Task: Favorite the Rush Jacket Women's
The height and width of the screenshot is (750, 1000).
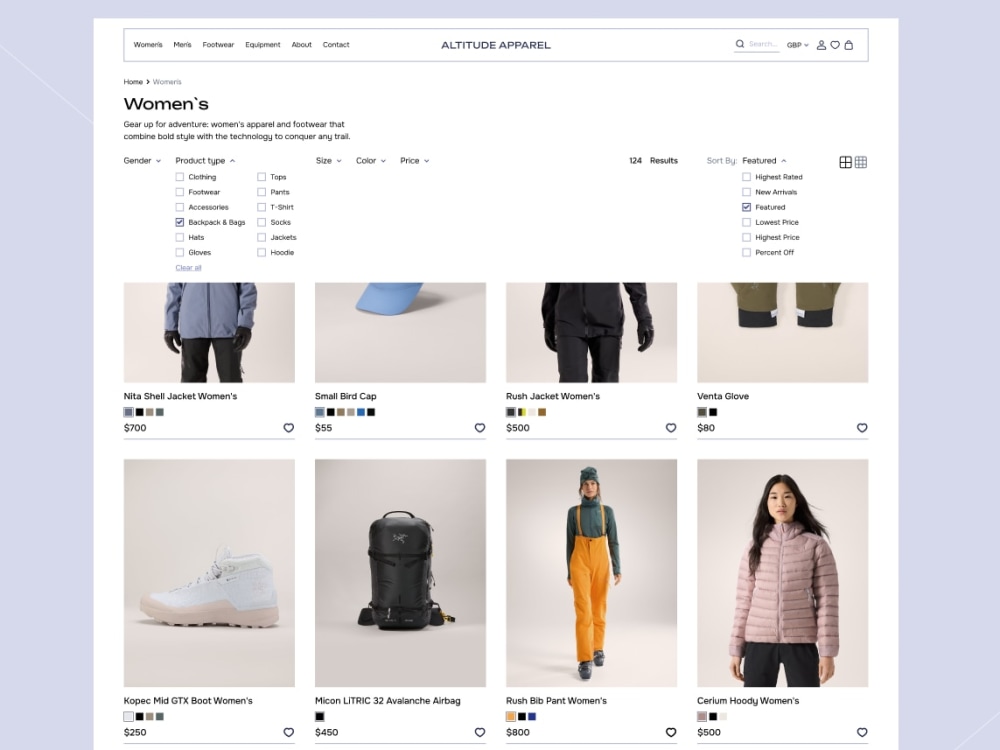Action: (x=671, y=428)
